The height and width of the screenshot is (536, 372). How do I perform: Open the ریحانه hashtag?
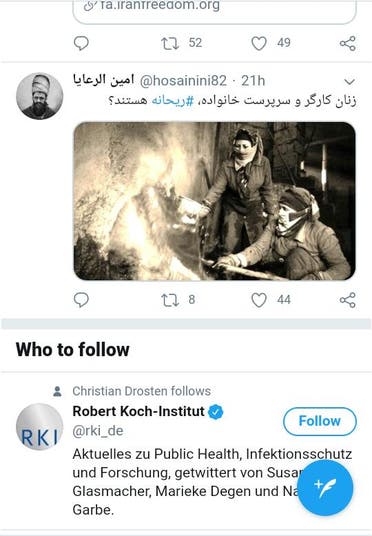[173, 100]
